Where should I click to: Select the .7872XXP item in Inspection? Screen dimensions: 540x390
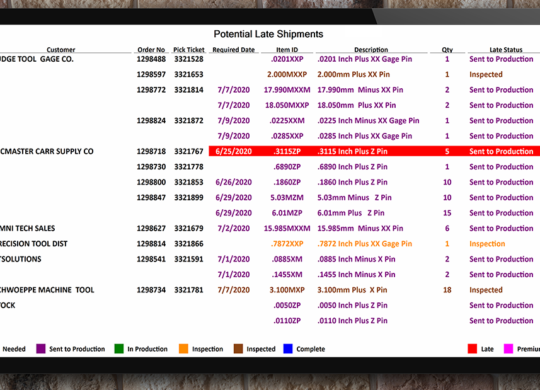click(x=287, y=244)
